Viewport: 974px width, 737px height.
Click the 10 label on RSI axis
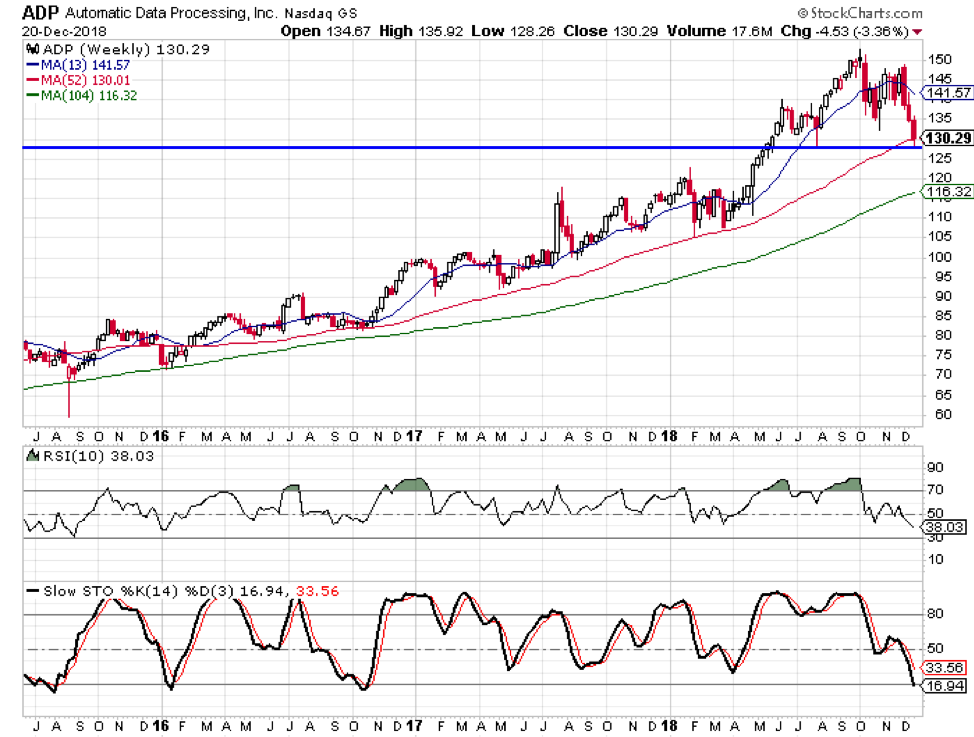click(x=935, y=559)
